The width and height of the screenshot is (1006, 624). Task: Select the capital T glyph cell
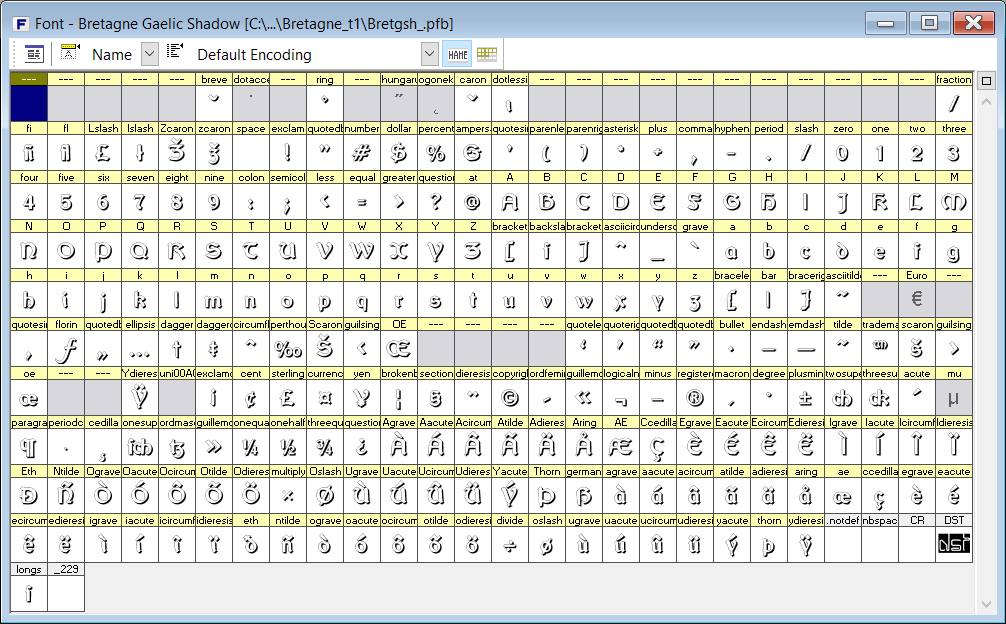click(250, 251)
